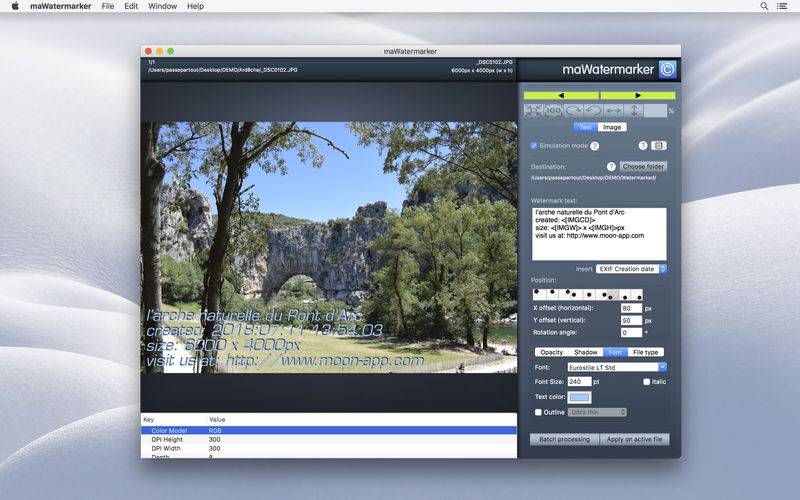This screenshot has width=800, height=500.
Task: Open the Outline thickness Ultra thin dropdown
Action: 597,412
